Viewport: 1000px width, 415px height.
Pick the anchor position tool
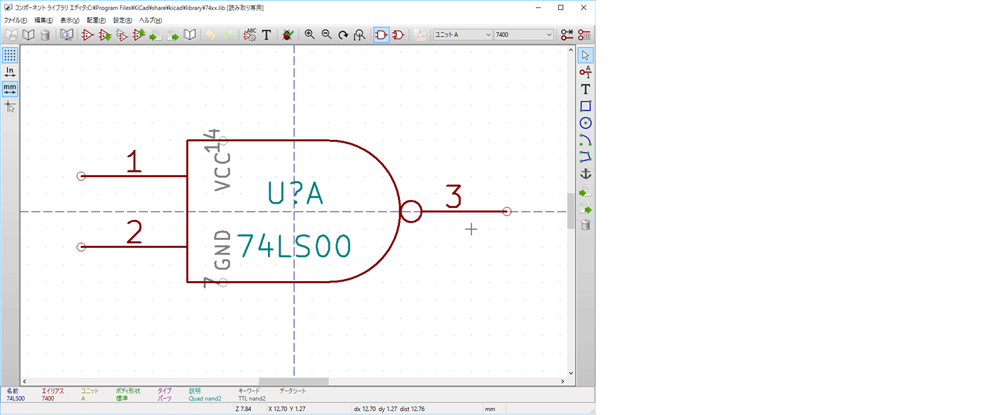585,173
